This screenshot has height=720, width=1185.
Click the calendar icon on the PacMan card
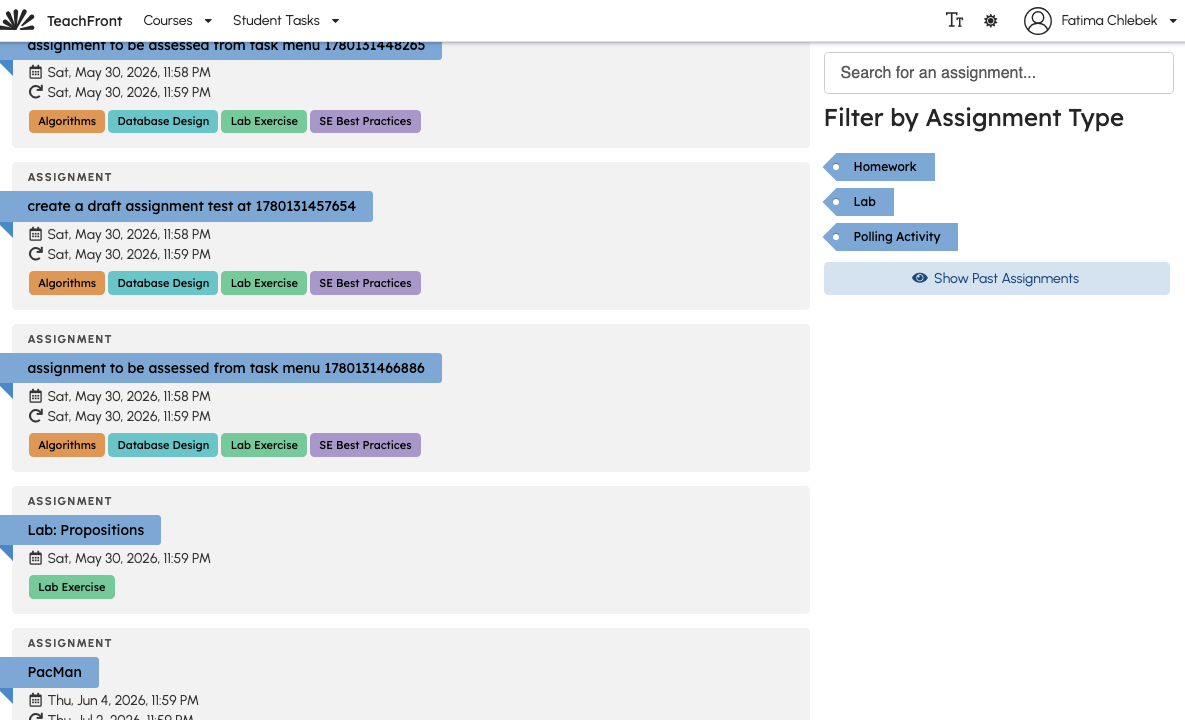click(x=36, y=700)
